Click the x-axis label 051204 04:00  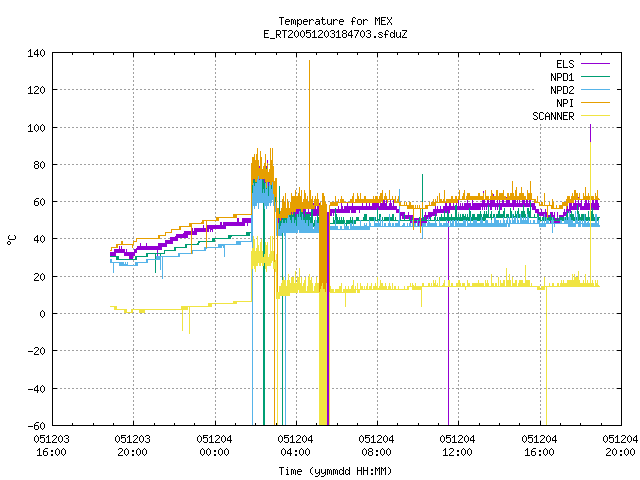[296, 446]
